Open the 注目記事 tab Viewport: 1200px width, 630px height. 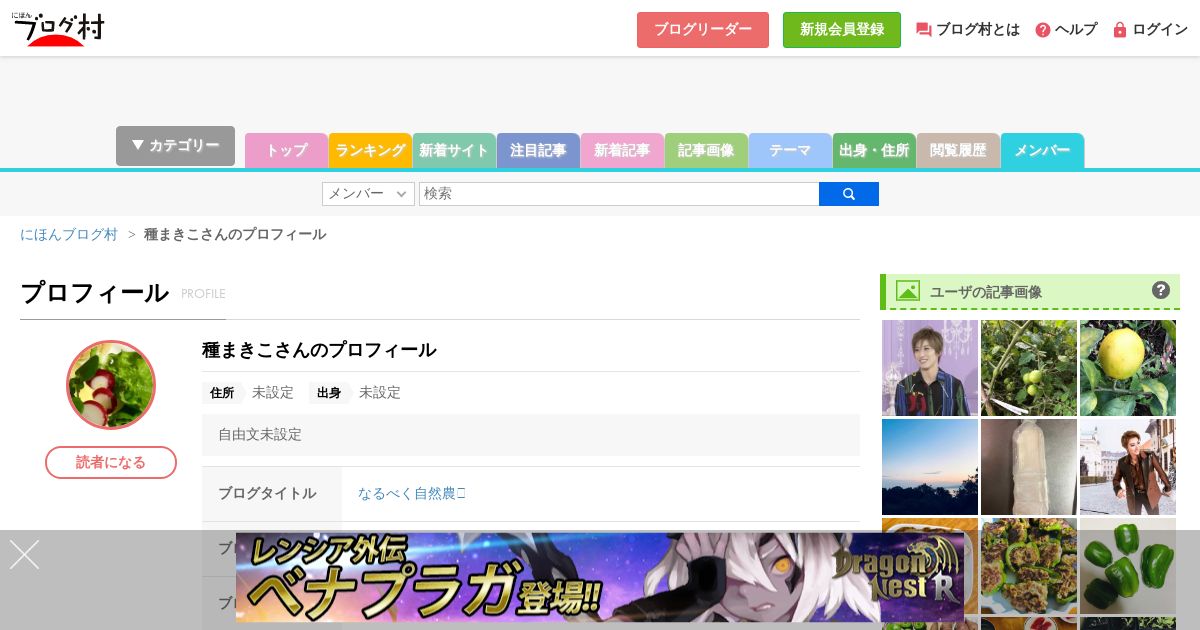pos(538,151)
